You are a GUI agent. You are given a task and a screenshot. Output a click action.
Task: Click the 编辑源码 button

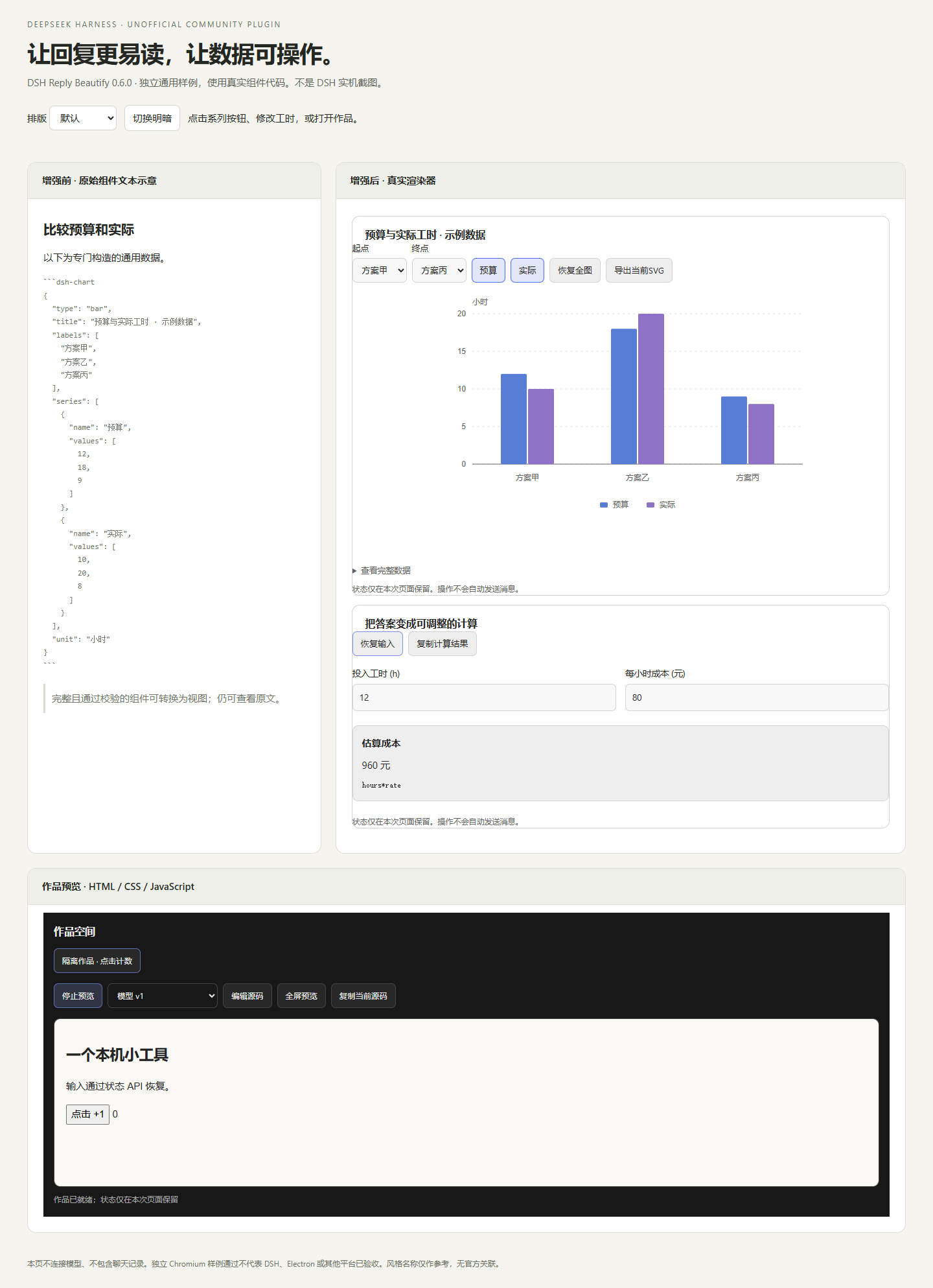point(248,996)
